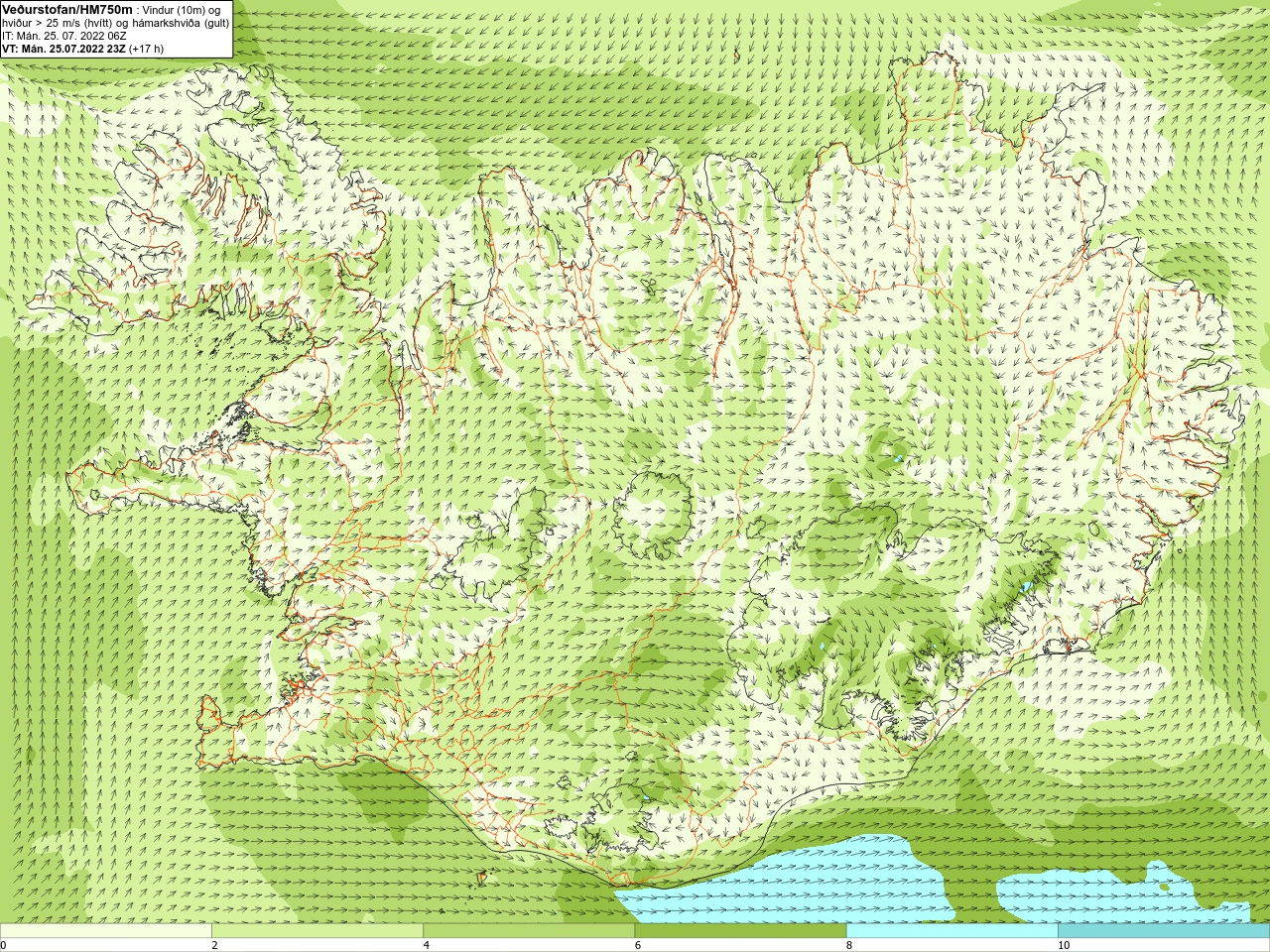Click the legend tick label '4'
The image size is (1270, 952).
[426, 945]
